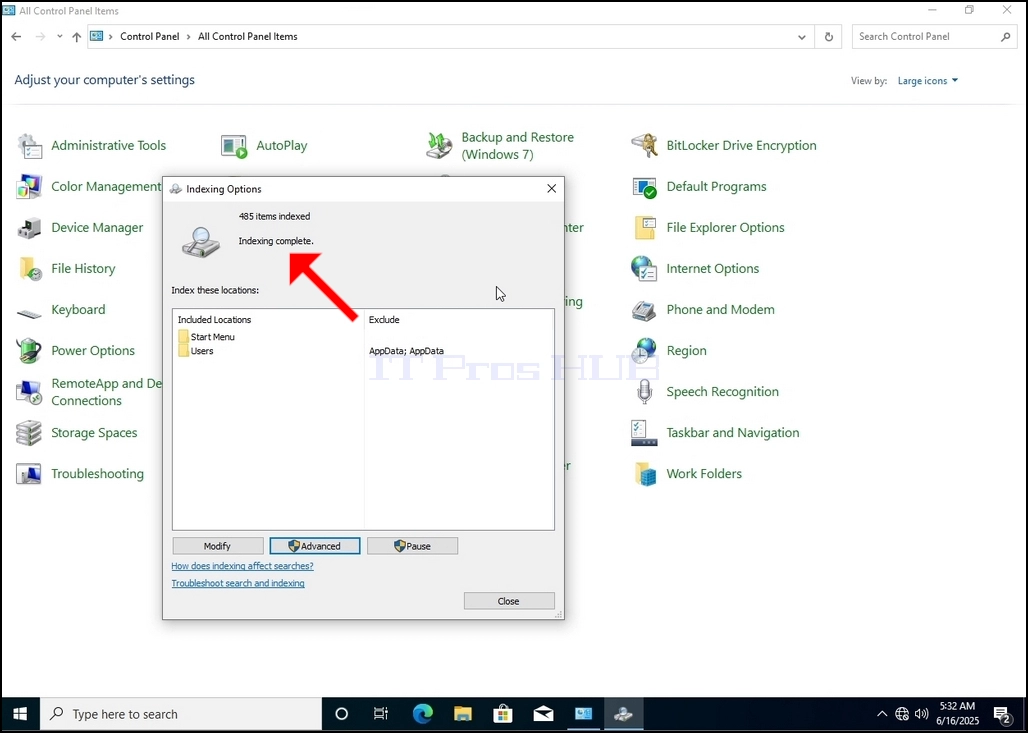
Task: Click the Modify button
Action: pyautogui.click(x=218, y=546)
